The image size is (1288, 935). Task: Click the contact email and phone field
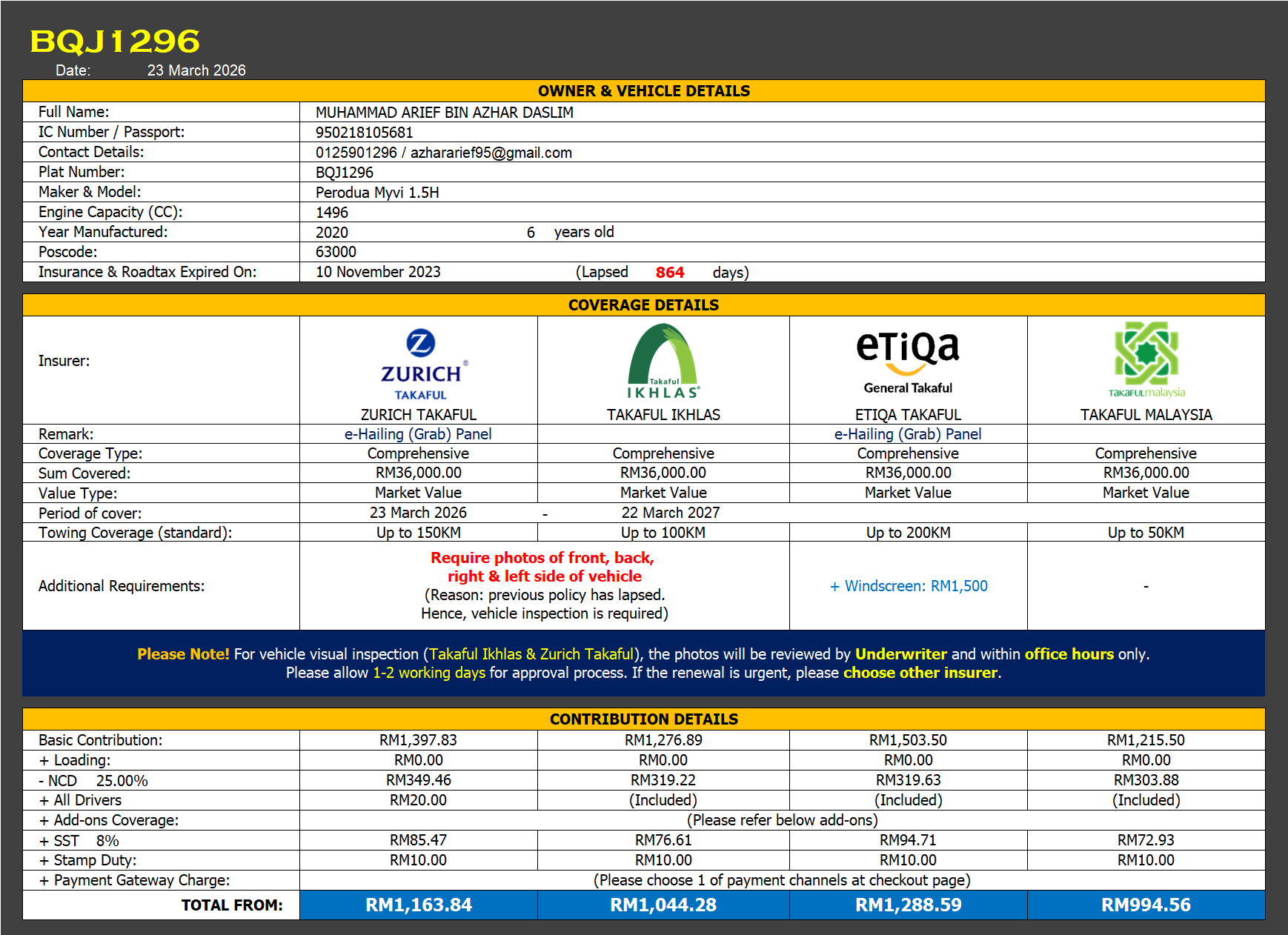(443, 153)
